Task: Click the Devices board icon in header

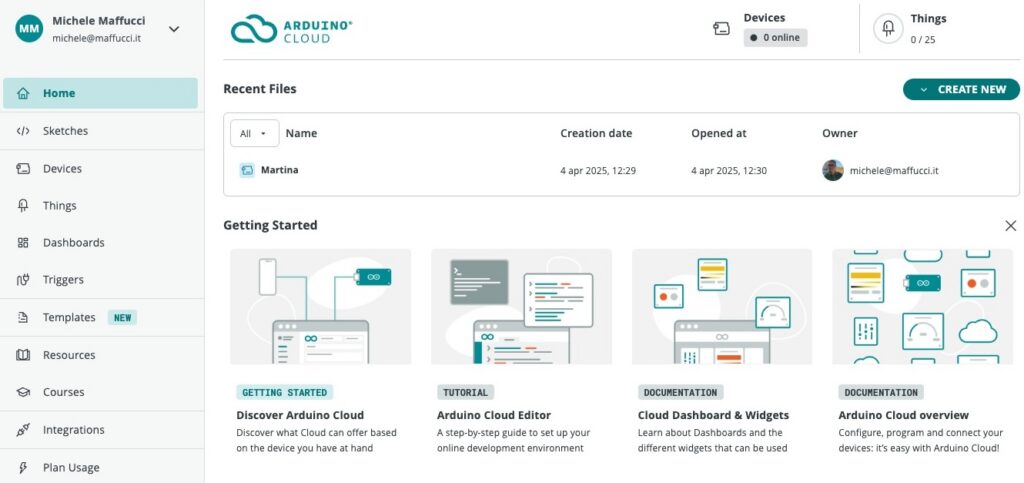Action: 721,29
